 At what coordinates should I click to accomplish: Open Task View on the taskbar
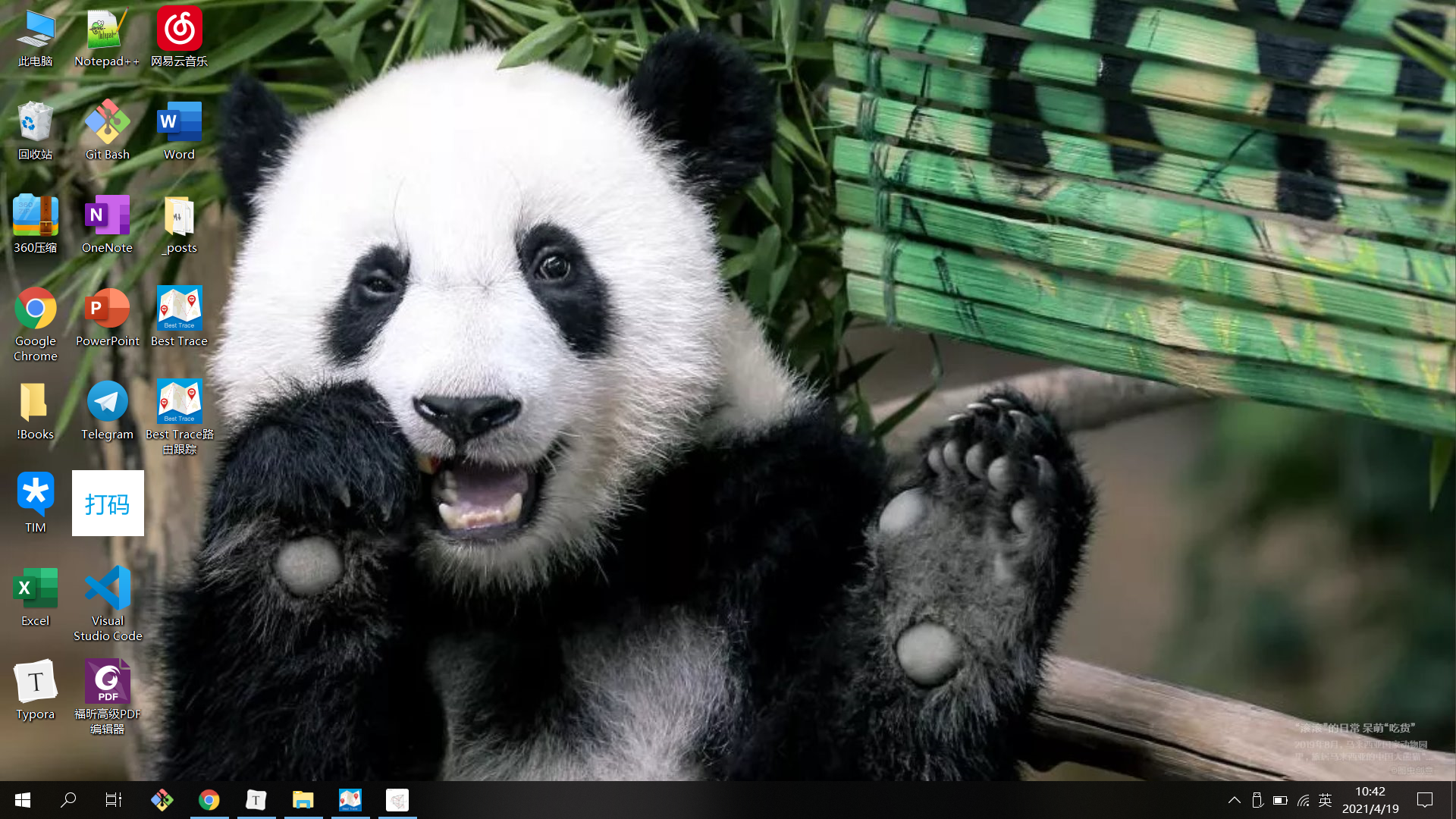(114, 800)
